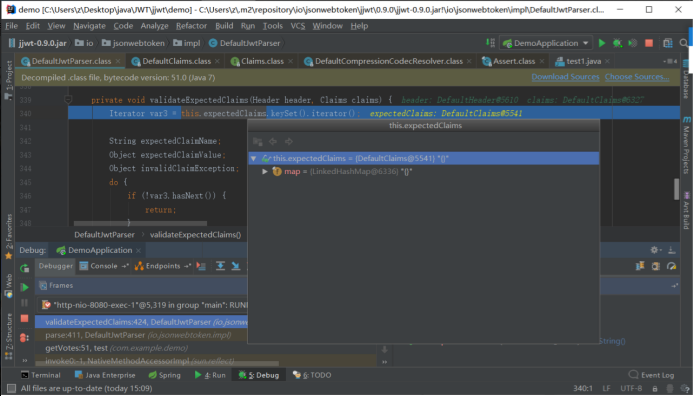Viewport: 693px width, 396px height.
Task: Open the Project Structure icon in main toolbar
Action: click(x=668, y=43)
